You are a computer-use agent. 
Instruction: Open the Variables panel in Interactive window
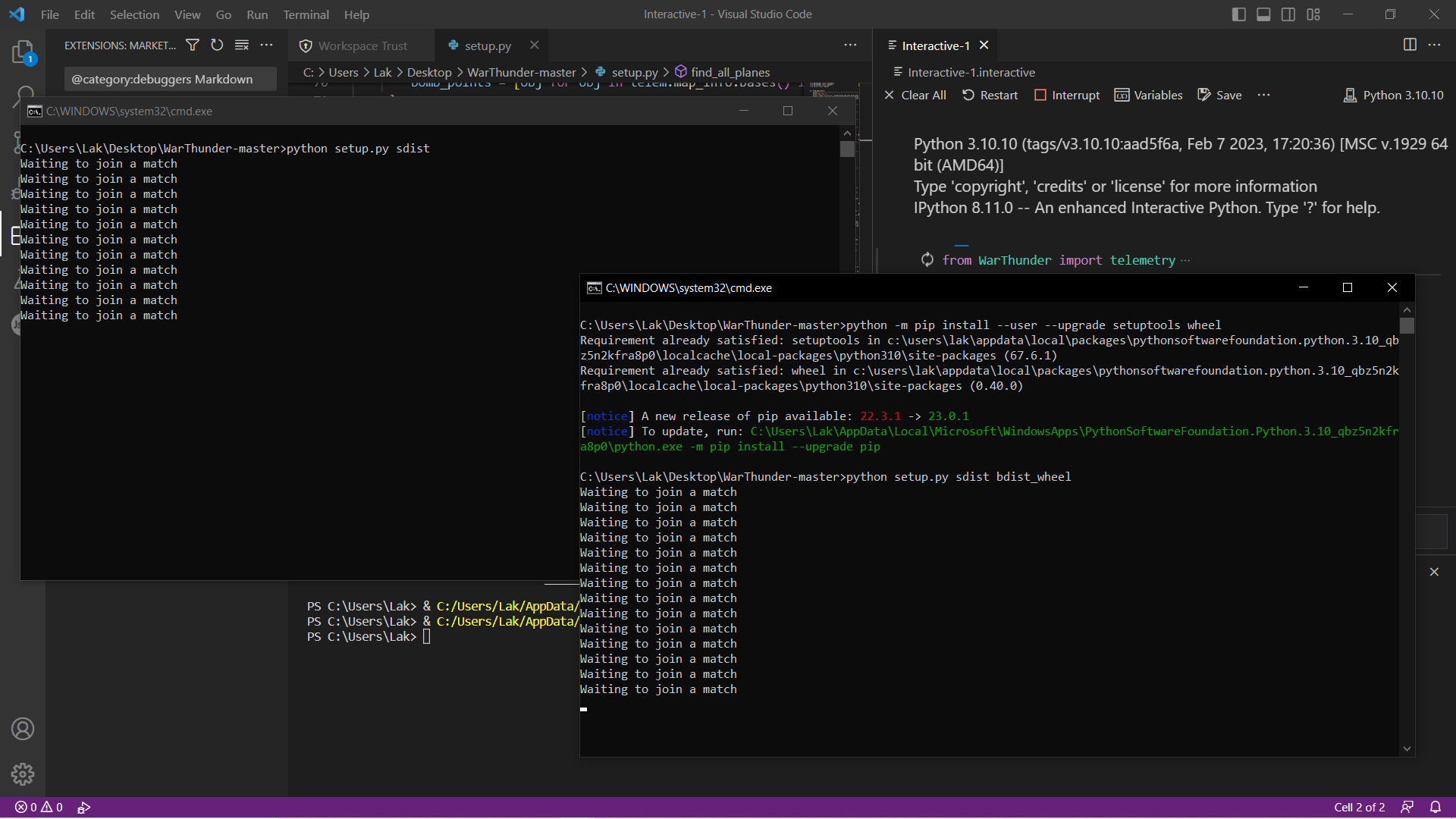click(1148, 95)
